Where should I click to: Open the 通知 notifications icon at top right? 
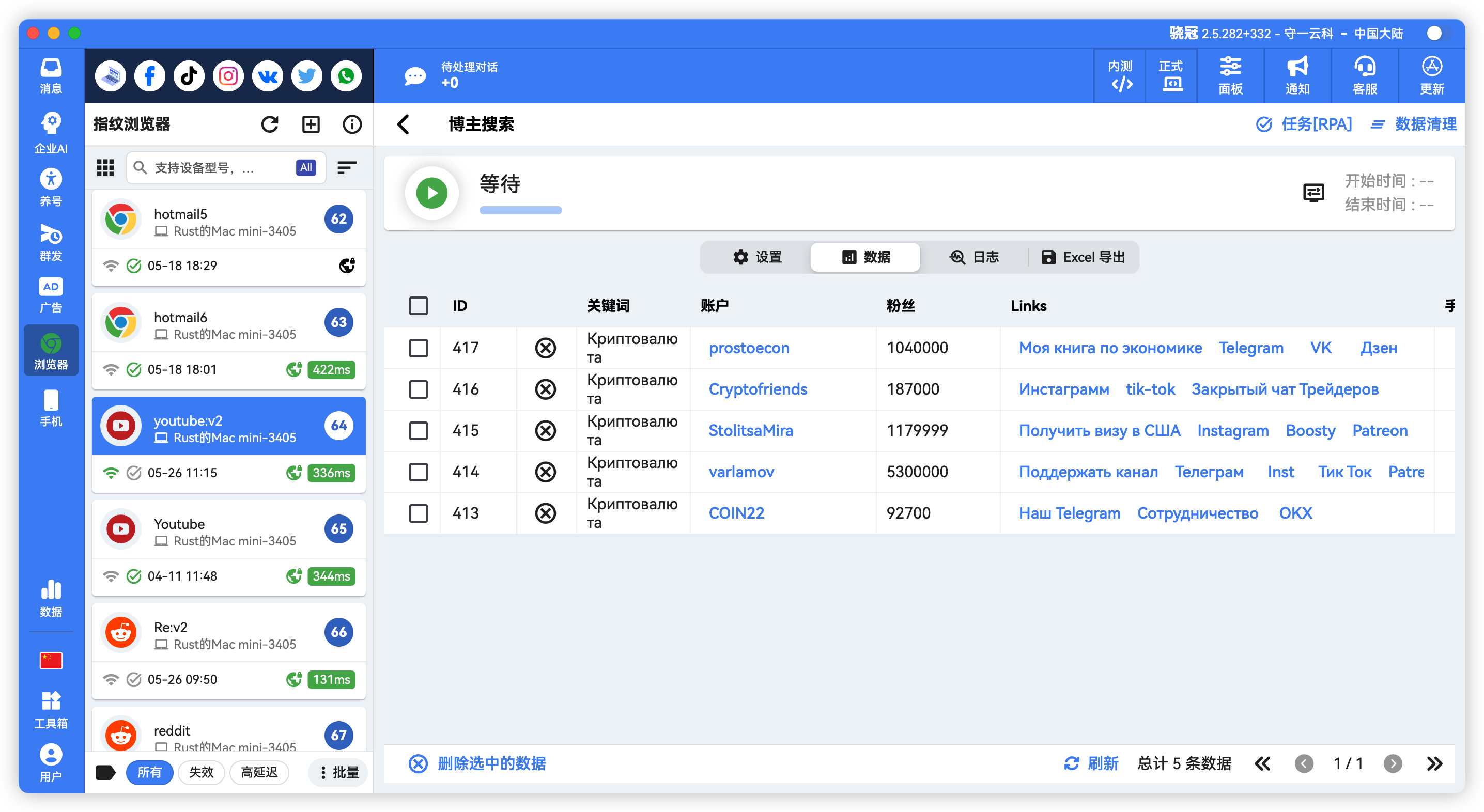(x=1297, y=75)
